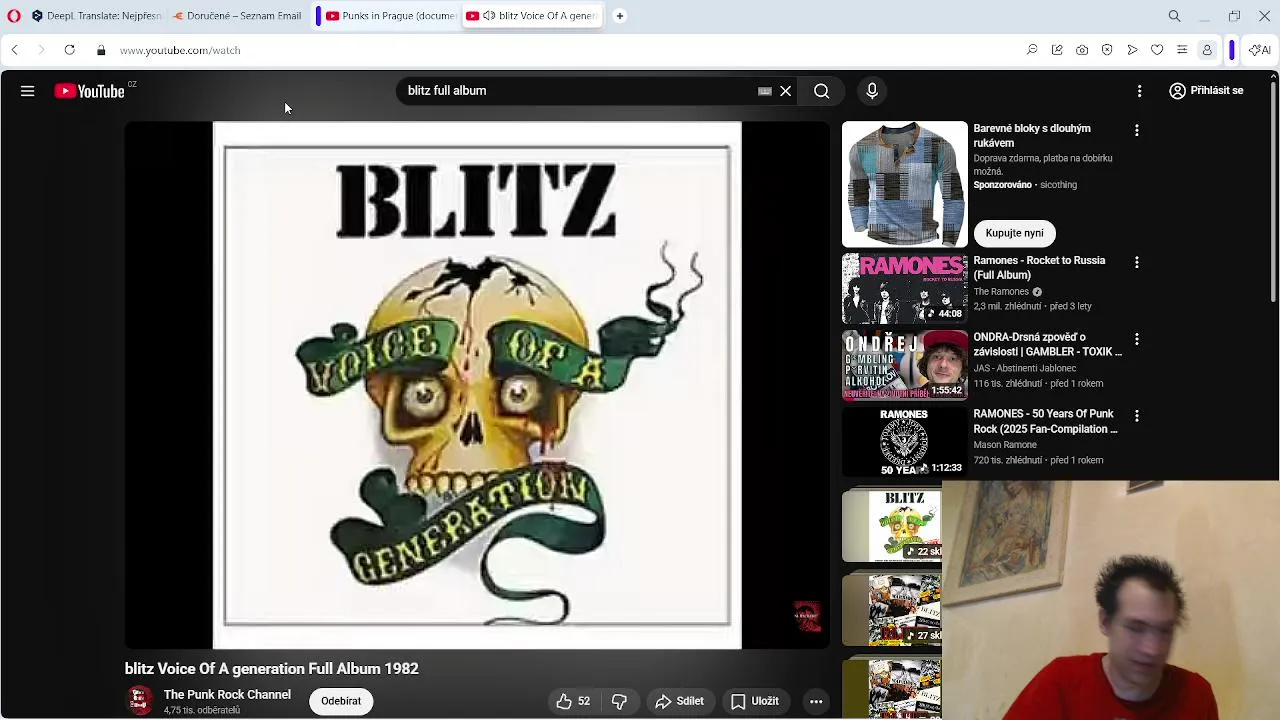
Task: Click JAS - Abstinenti Jablonec channel name
Action: click(1025, 368)
